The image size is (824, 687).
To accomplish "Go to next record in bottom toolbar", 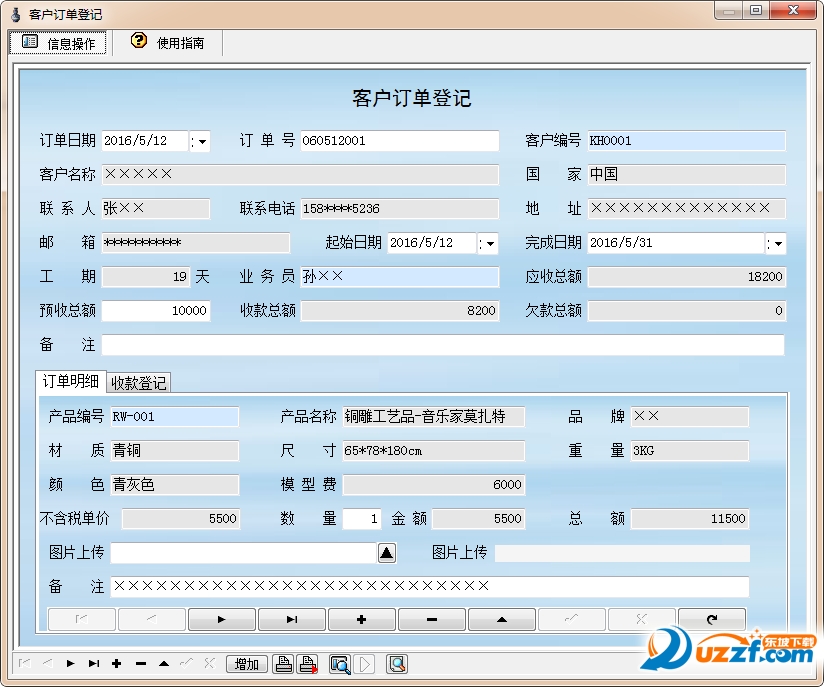I will point(70,663).
